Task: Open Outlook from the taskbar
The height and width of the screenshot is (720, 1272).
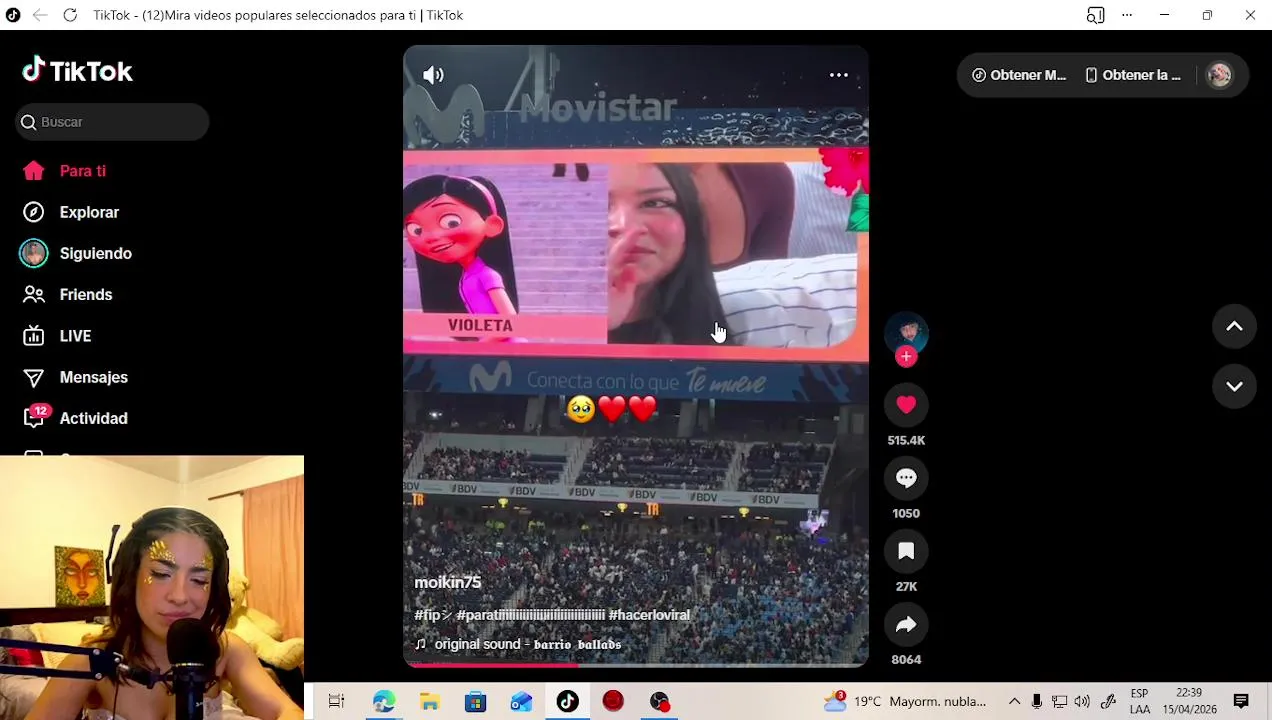Action: tap(522, 701)
